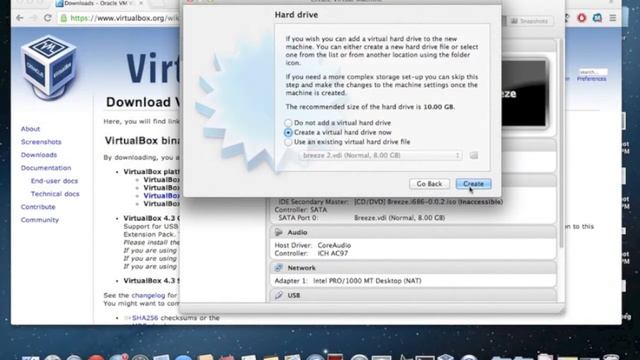Click the Go Back button
The width and height of the screenshot is (640, 360).
coord(429,184)
